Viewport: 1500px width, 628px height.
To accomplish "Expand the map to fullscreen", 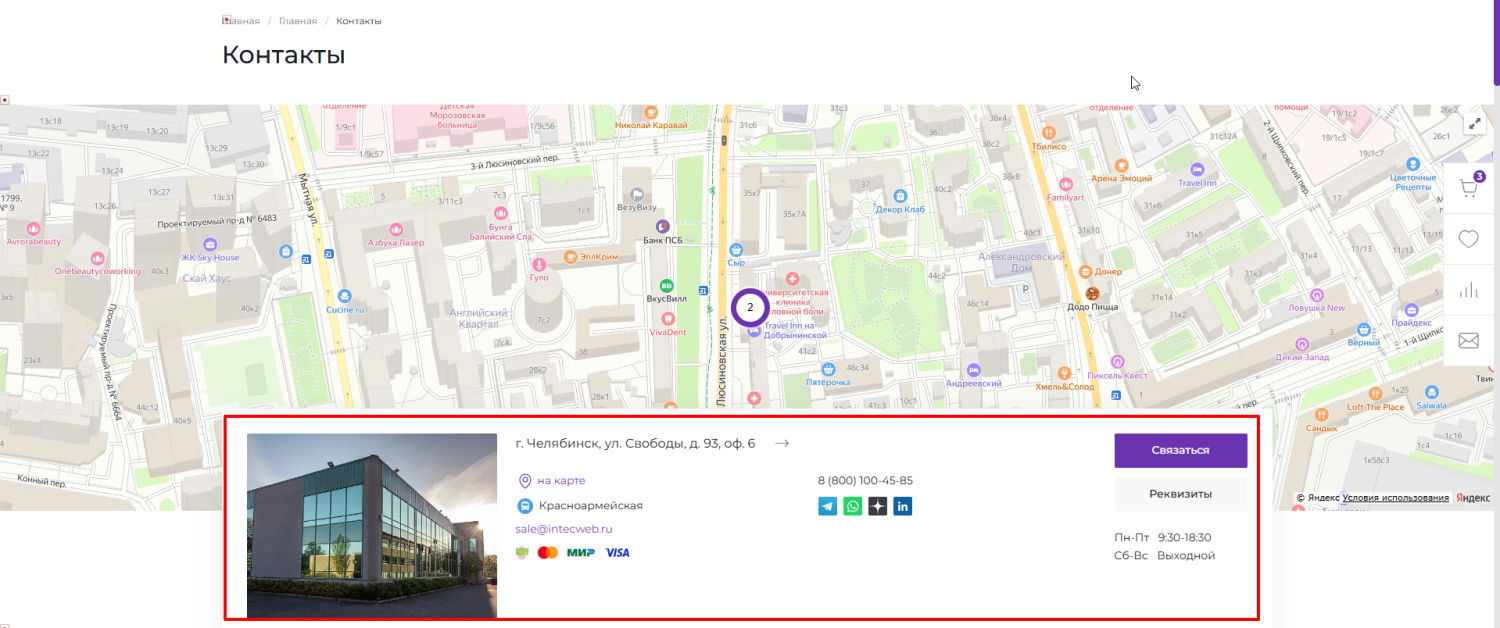I will [x=1475, y=123].
